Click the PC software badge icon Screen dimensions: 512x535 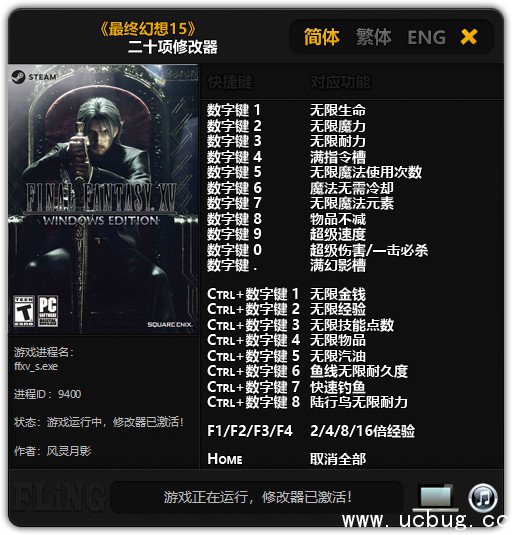[x=48, y=311]
